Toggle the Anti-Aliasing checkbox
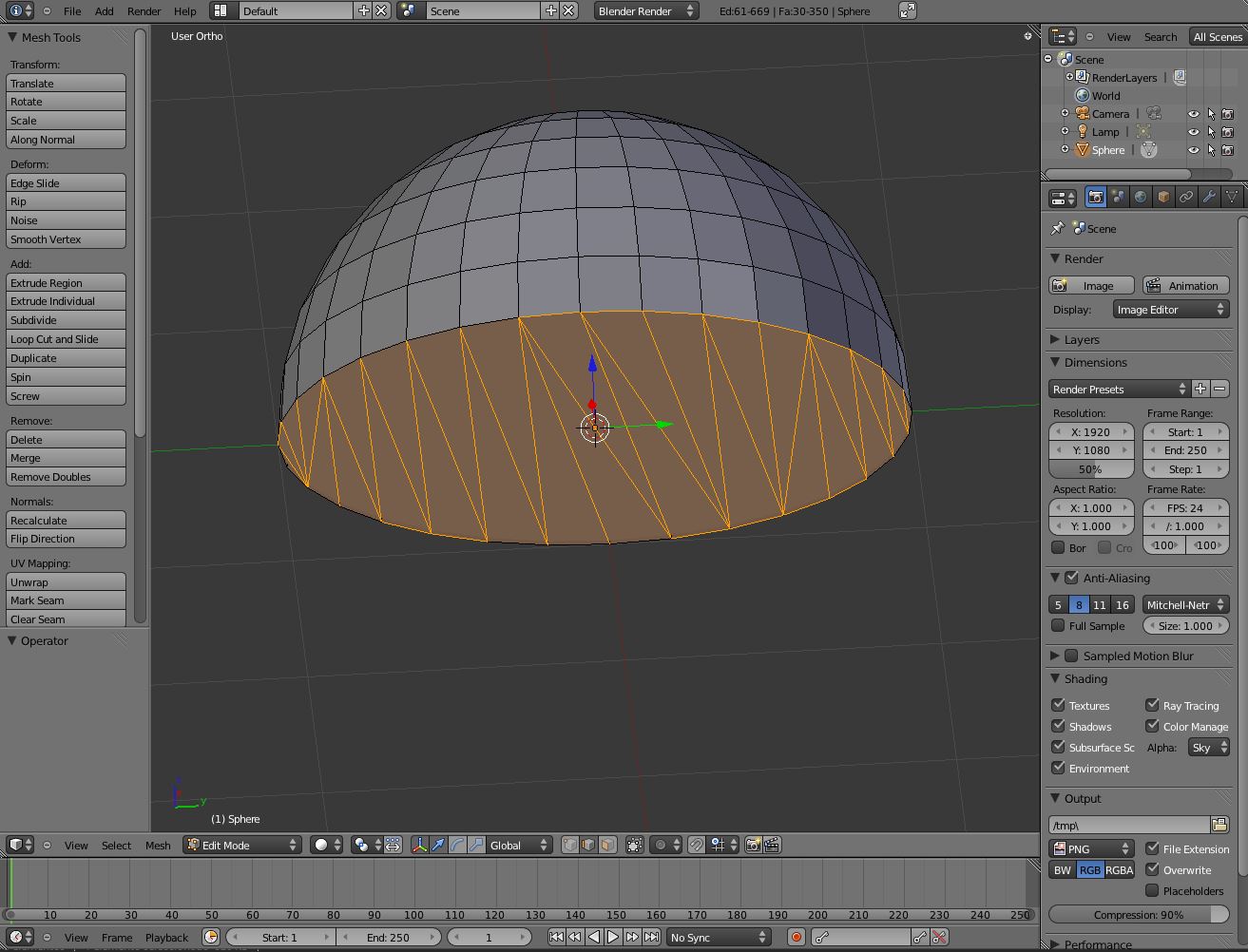Viewport: 1248px width, 952px height. tap(1072, 578)
